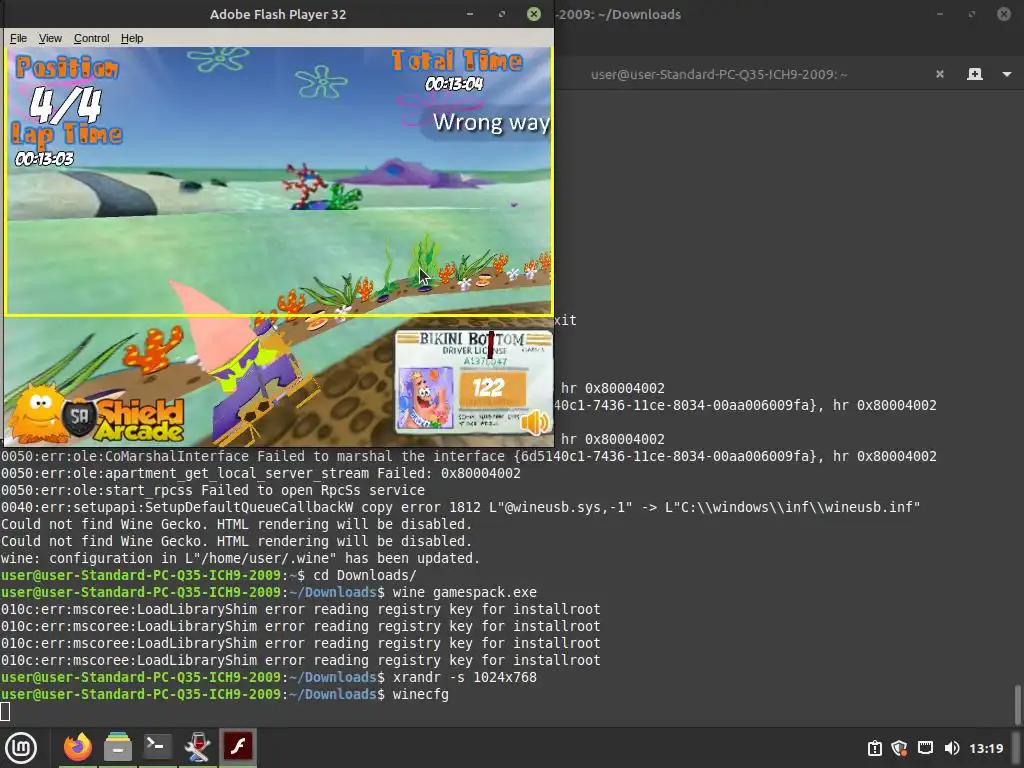
Task: Click the Adobe Flash Player 32 title bar
Action: 278,14
